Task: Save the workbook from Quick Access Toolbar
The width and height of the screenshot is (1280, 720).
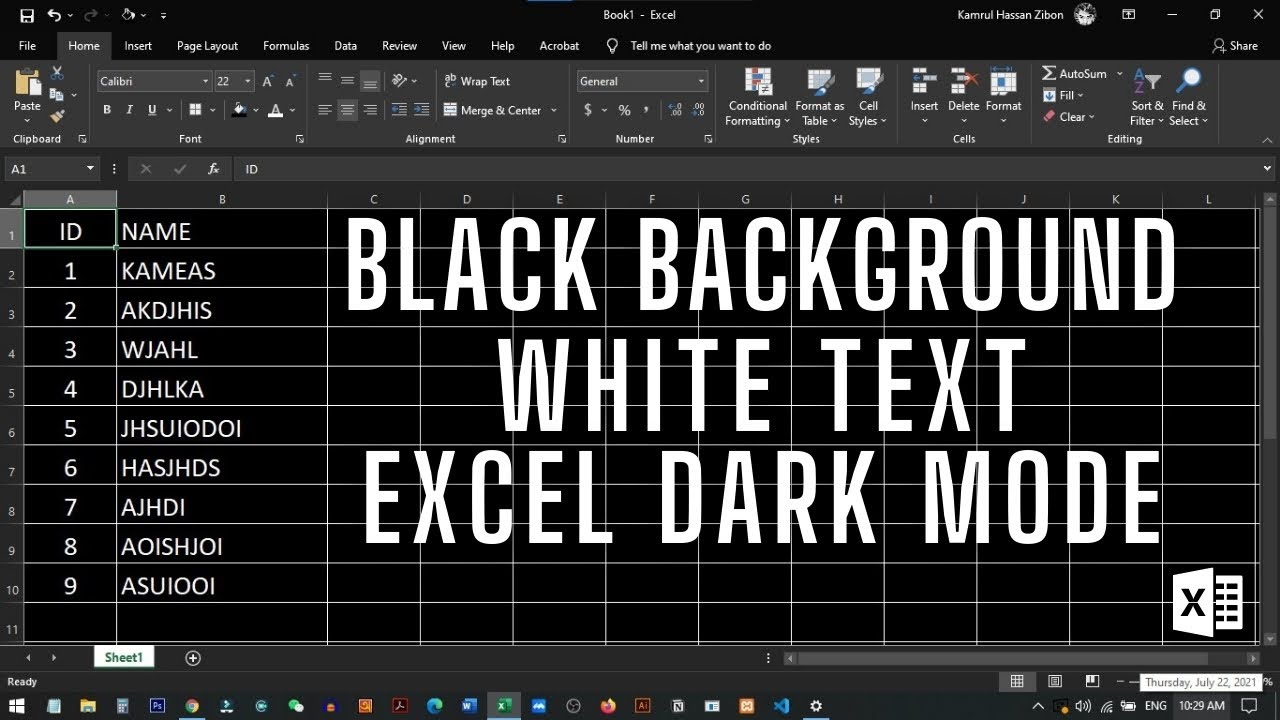Action: 27,15
